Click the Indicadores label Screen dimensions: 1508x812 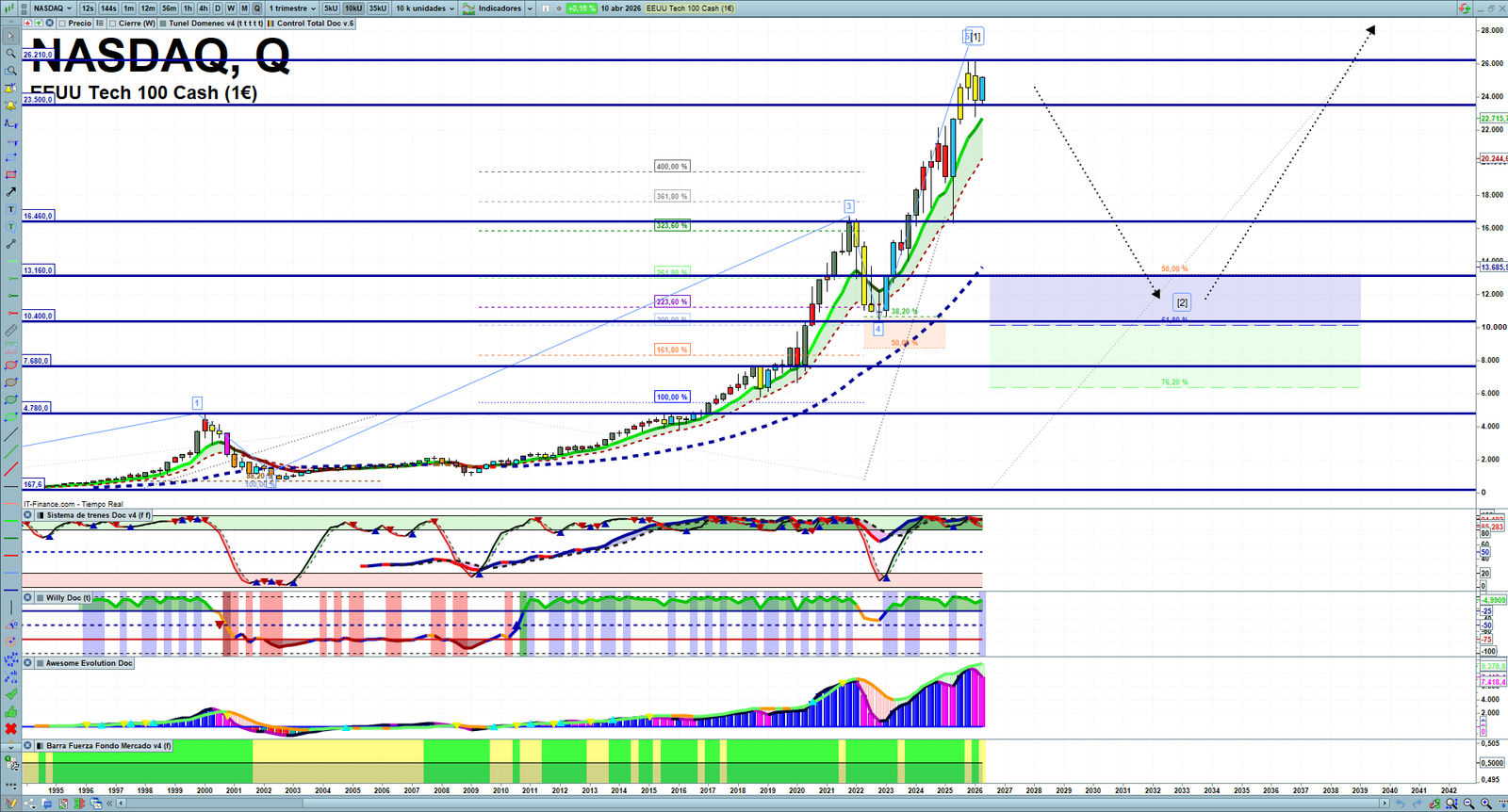coord(500,8)
